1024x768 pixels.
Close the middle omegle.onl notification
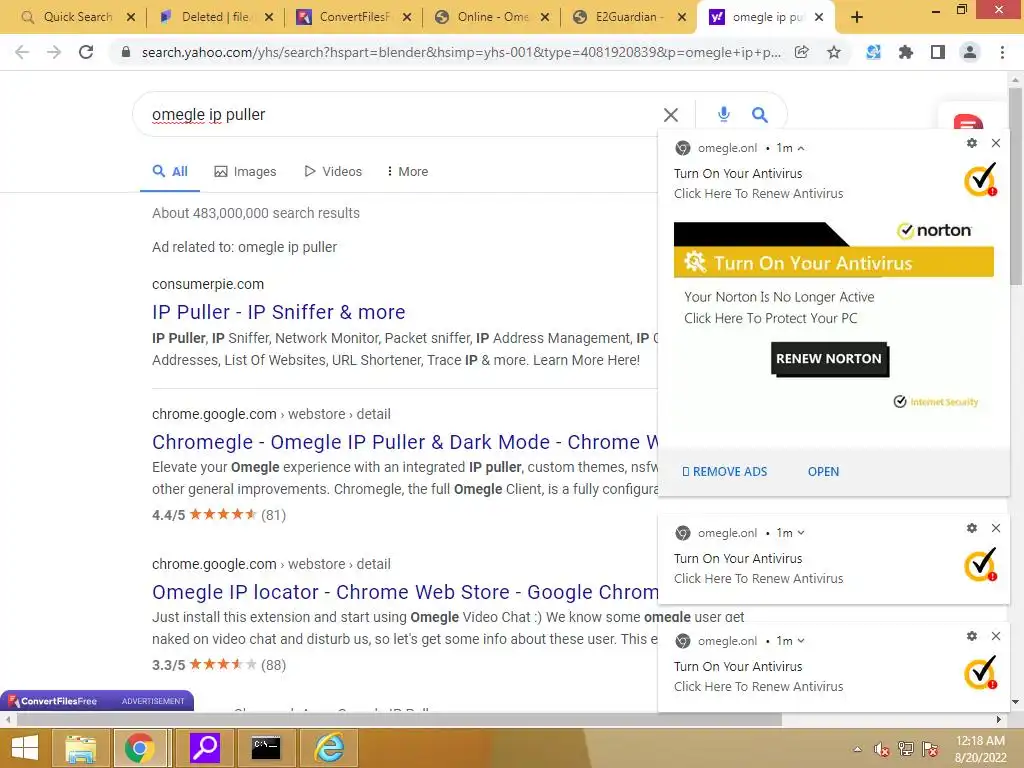click(x=996, y=528)
